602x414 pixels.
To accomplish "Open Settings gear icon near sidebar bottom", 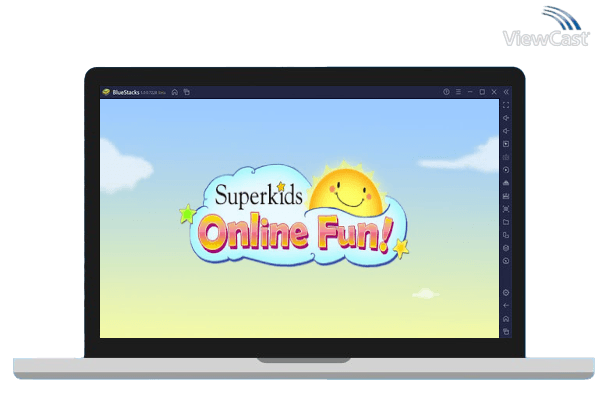I will [x=506, y=293].
